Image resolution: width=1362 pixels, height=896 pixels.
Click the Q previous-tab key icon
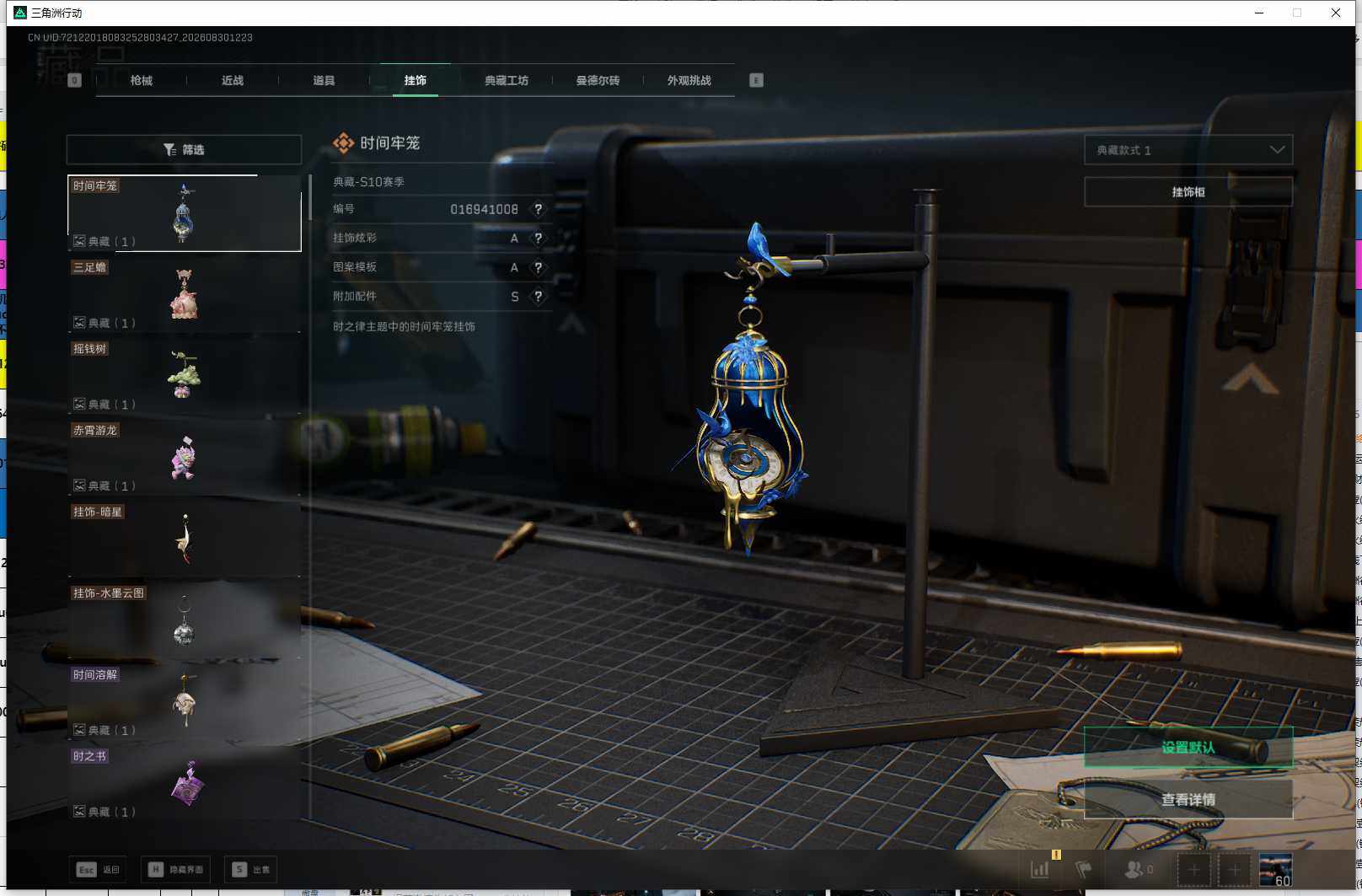pos(75,80)
